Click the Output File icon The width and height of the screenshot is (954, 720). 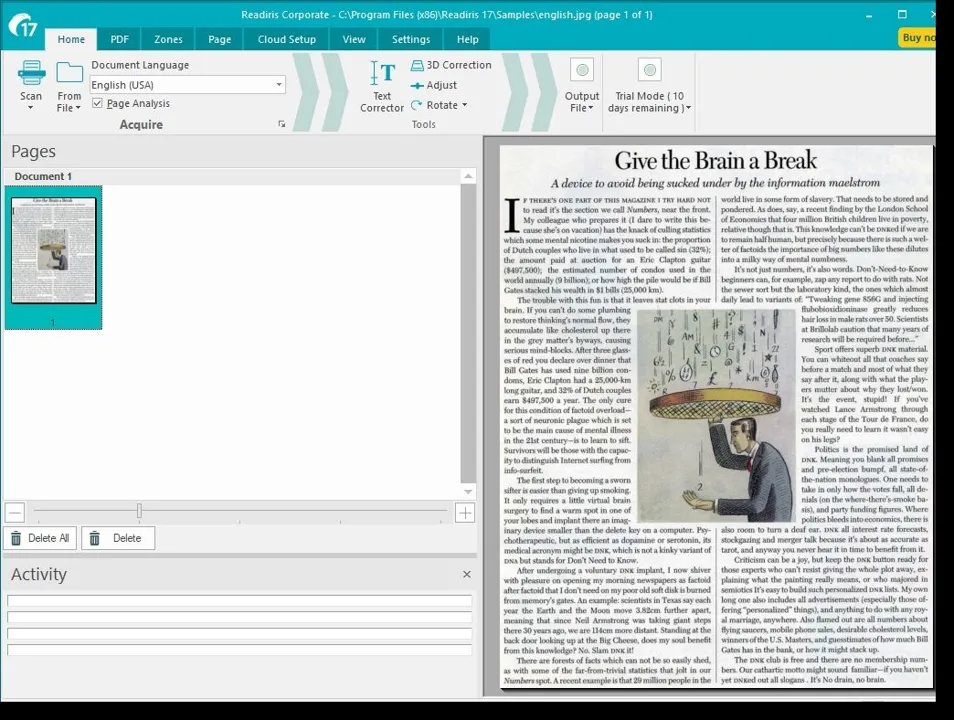tap(582, 70)
